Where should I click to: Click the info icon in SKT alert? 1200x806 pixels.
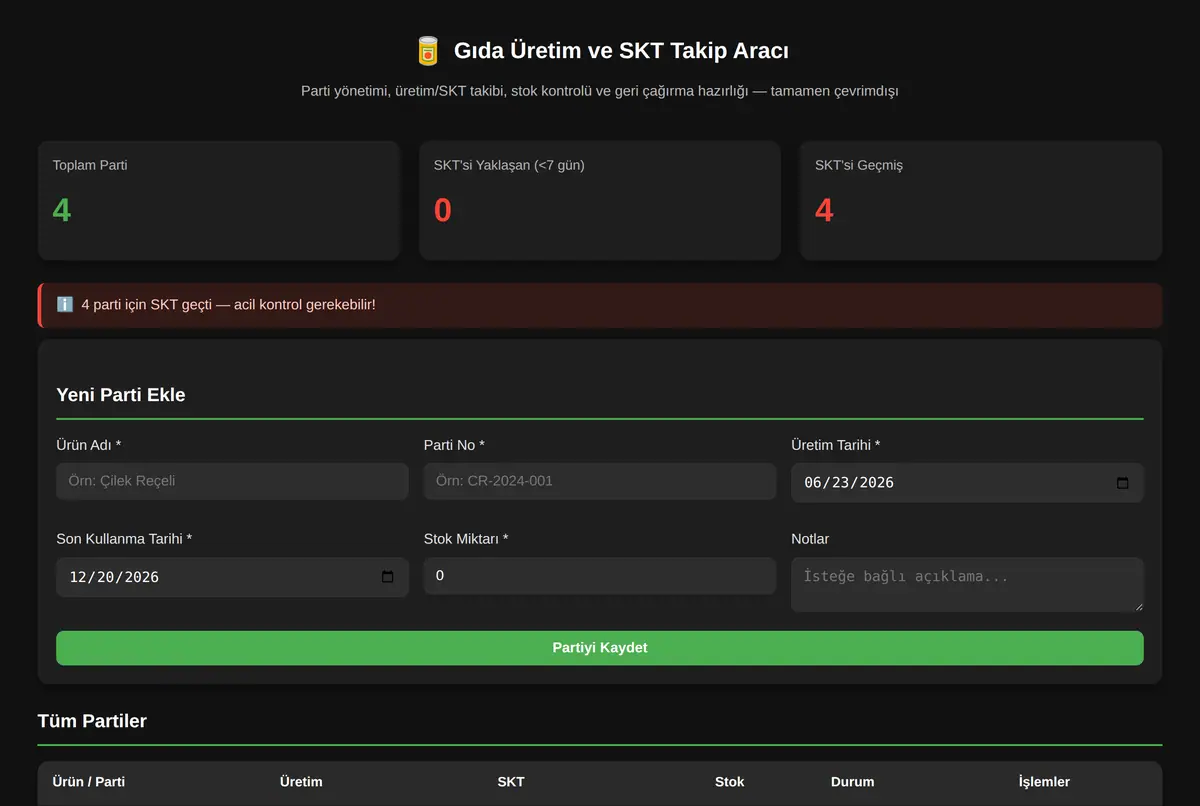click(65, 304)
